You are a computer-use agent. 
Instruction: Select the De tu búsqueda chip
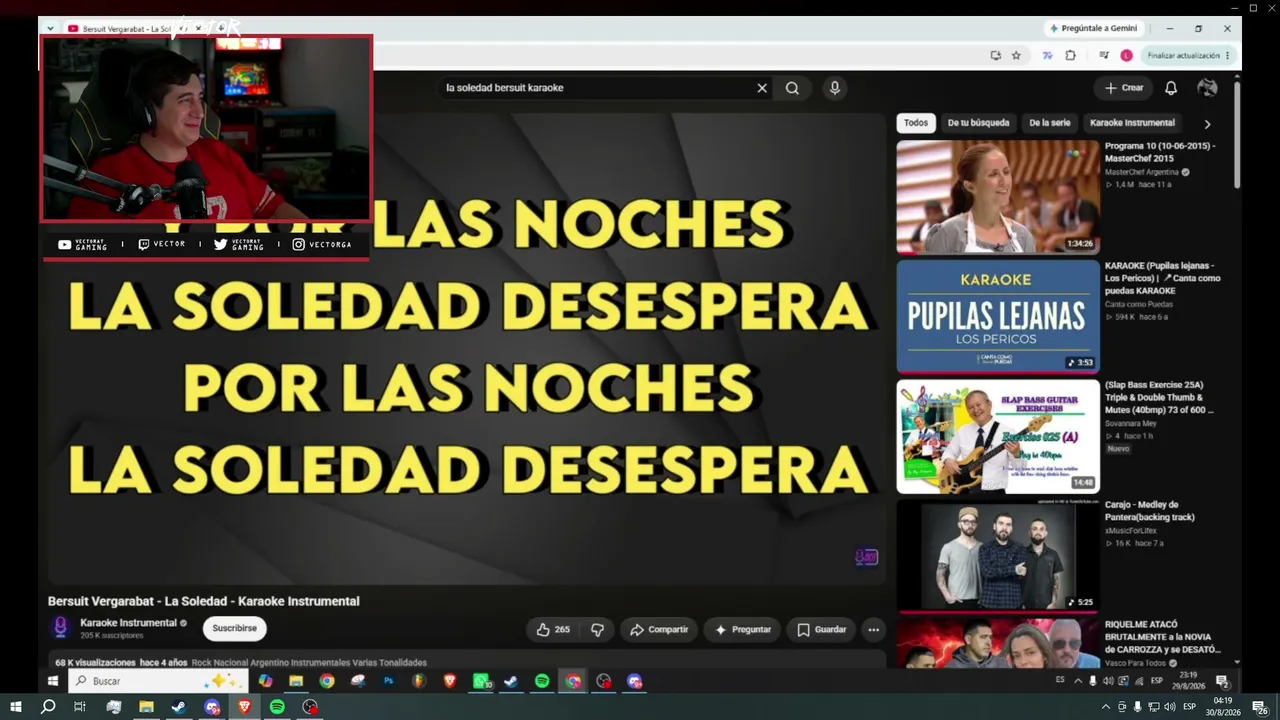978,123
